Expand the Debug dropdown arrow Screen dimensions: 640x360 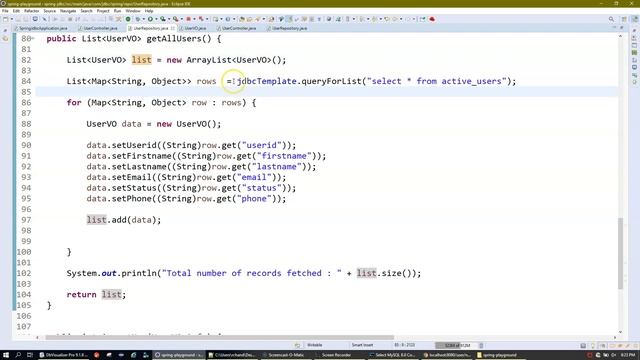point(144,19)
